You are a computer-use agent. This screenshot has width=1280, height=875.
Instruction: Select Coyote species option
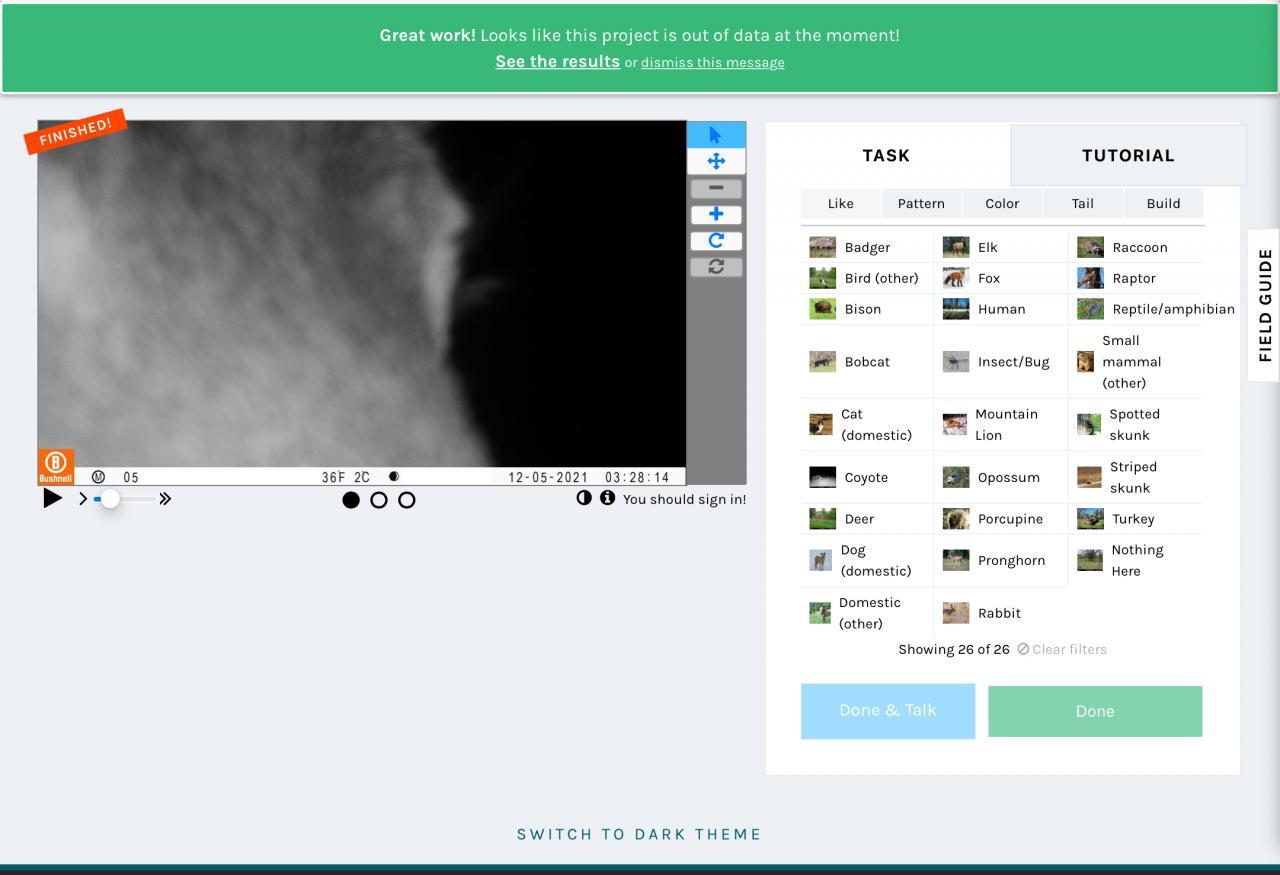point(867,477)
